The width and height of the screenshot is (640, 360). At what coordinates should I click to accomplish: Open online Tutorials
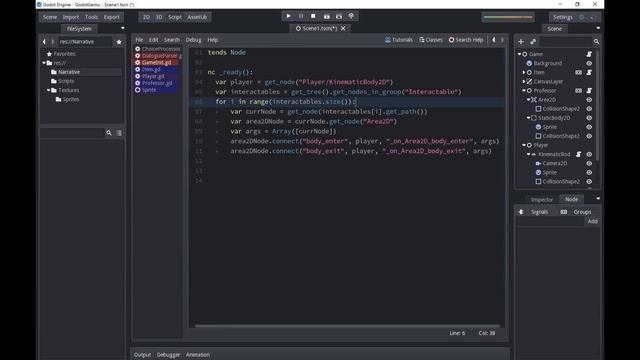[398, 40]
